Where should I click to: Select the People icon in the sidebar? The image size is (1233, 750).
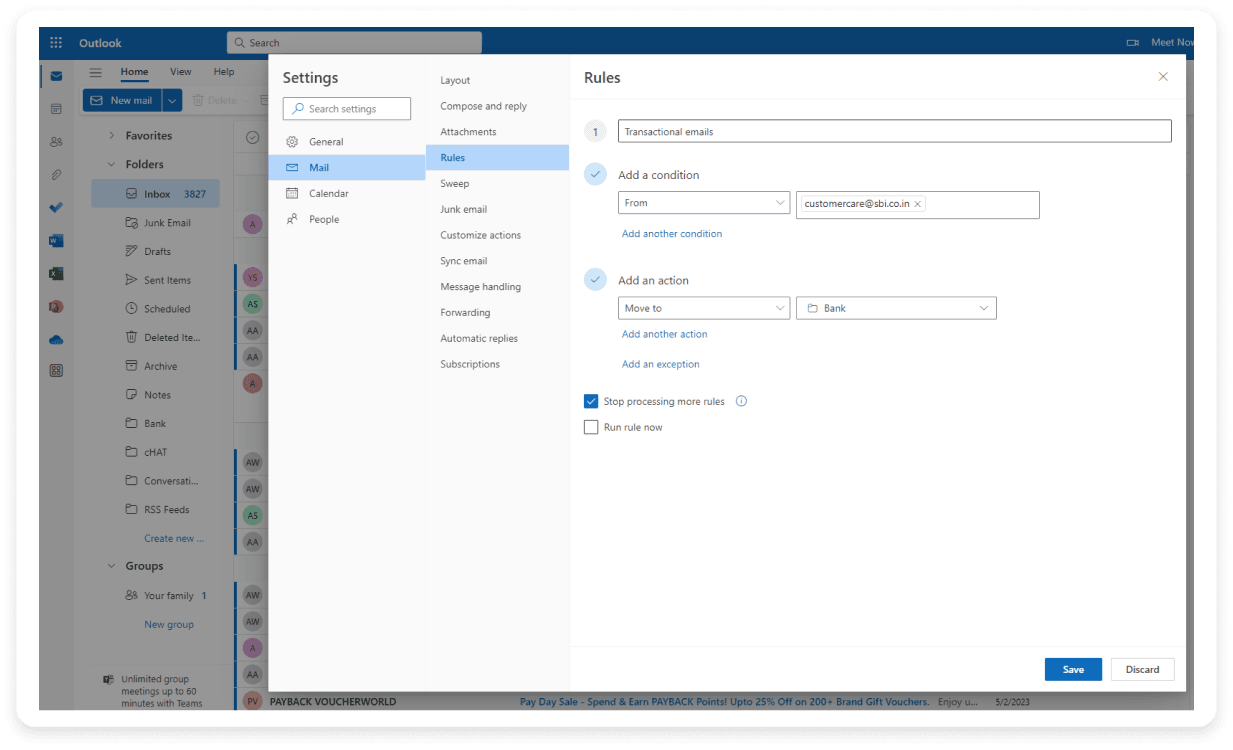(55, 141)
